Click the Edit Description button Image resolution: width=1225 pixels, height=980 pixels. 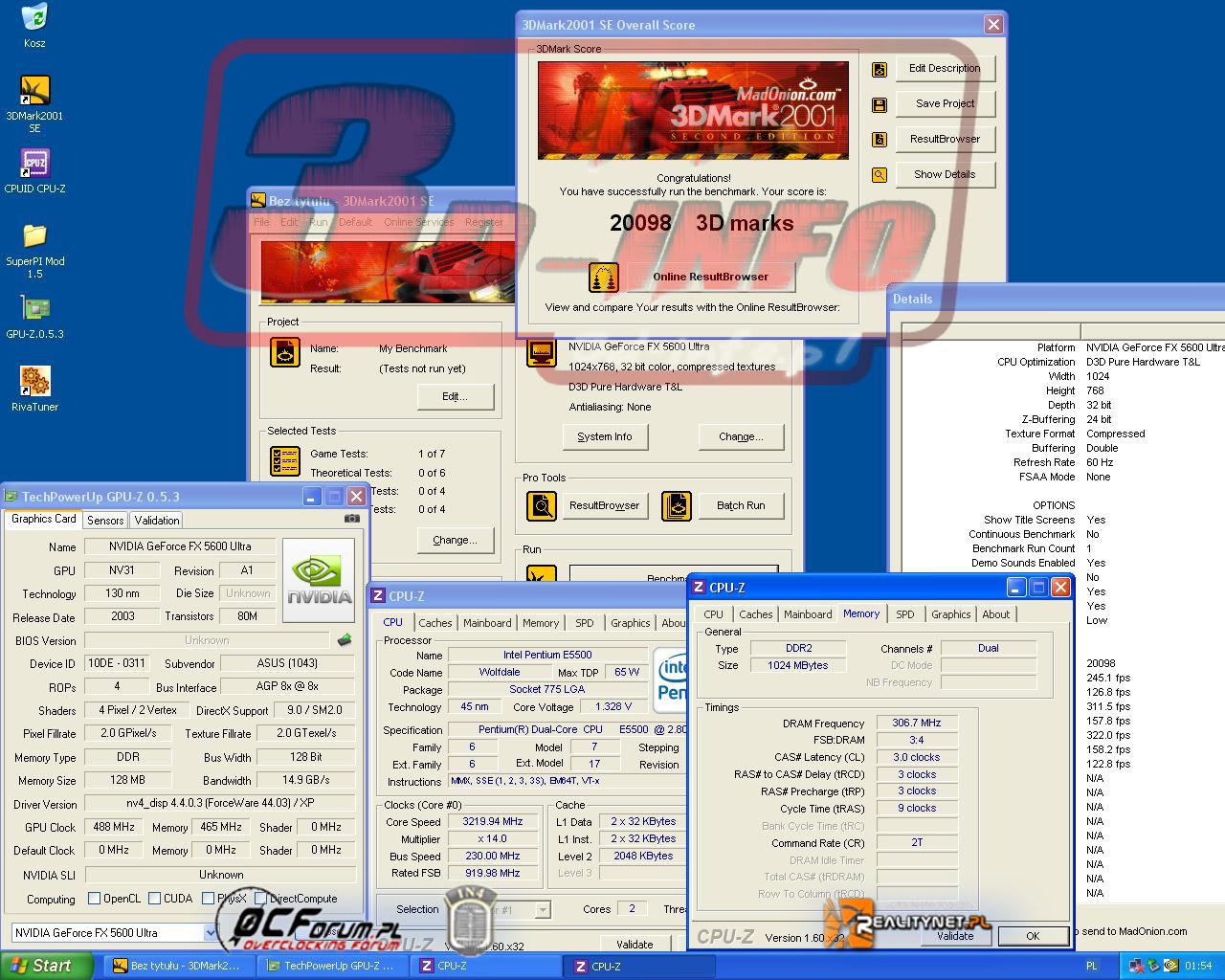point(945,69)
